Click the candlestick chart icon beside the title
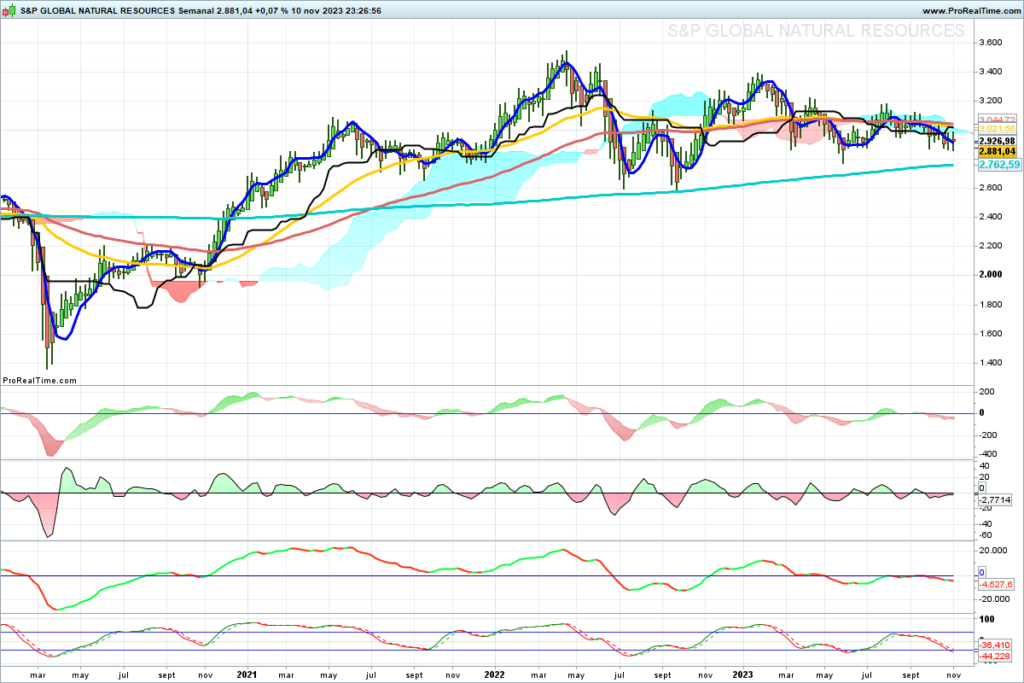The height and width of the screenshot is (683, 1024). pos(10,10)
